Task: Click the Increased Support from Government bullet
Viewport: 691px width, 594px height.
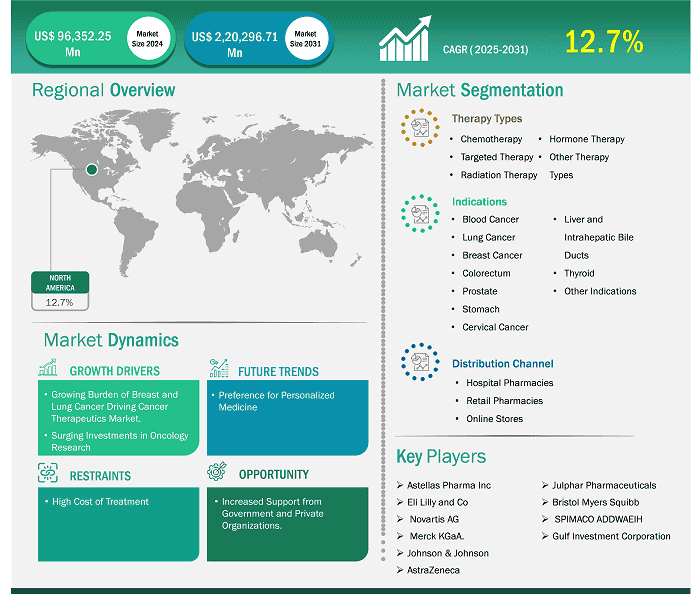Action: (x=272, y=513)
